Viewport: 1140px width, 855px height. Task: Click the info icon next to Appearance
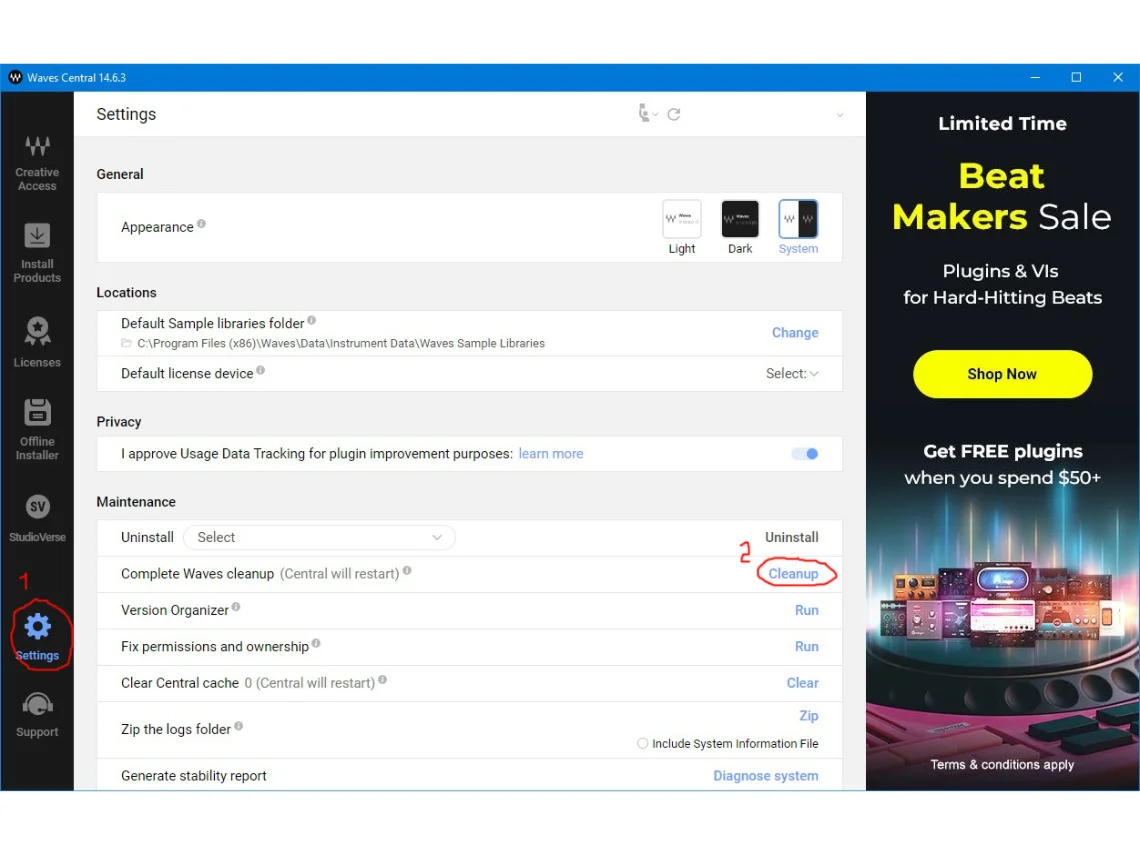[201, 225]
